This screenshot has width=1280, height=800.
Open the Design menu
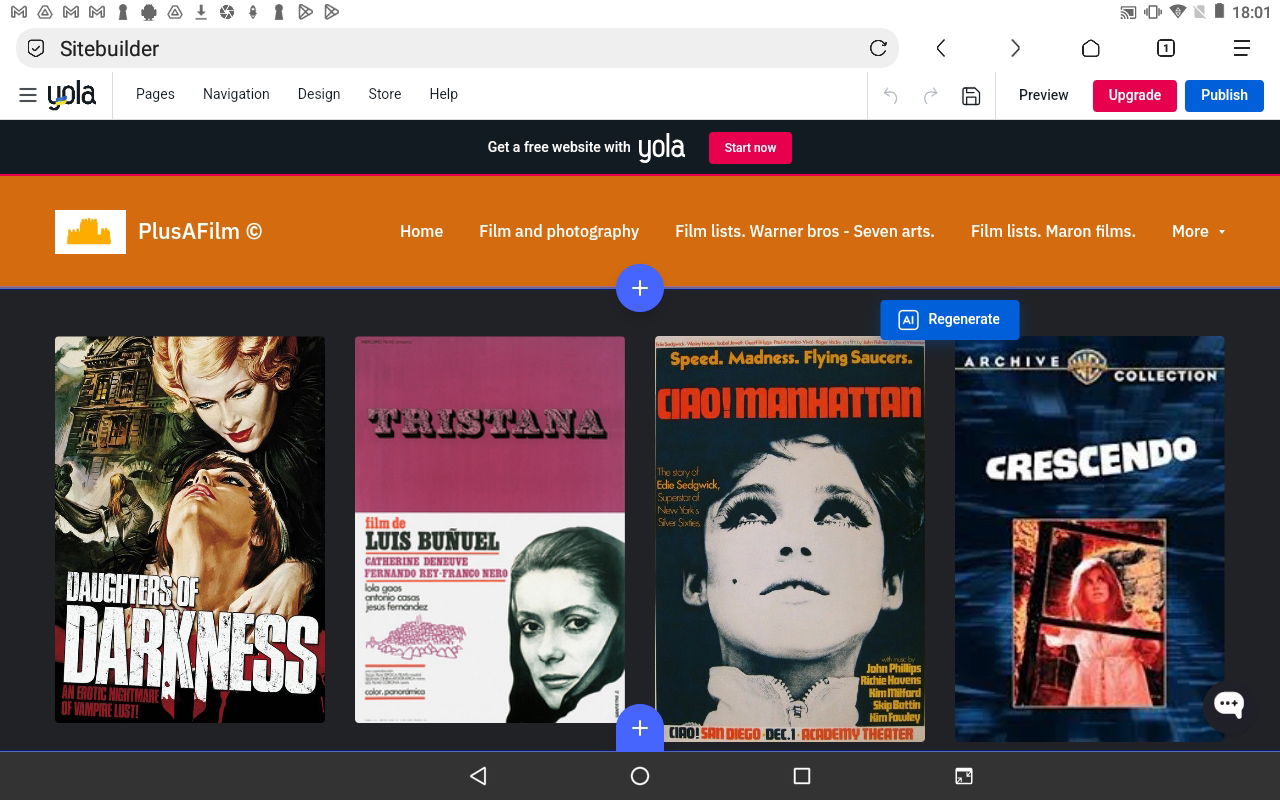[319, 94]
